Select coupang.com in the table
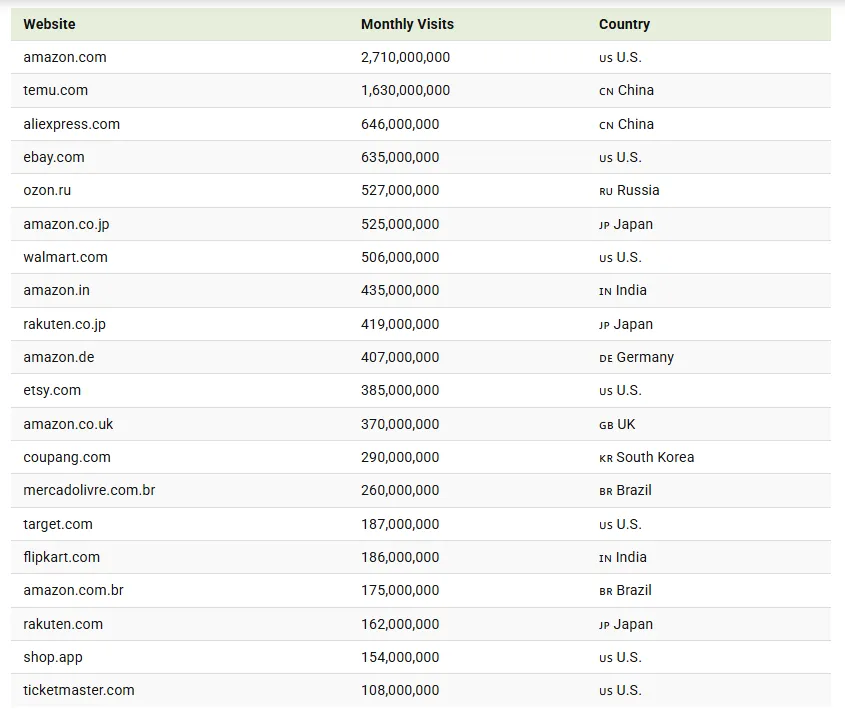845x714 pixels. pos(67,457)
